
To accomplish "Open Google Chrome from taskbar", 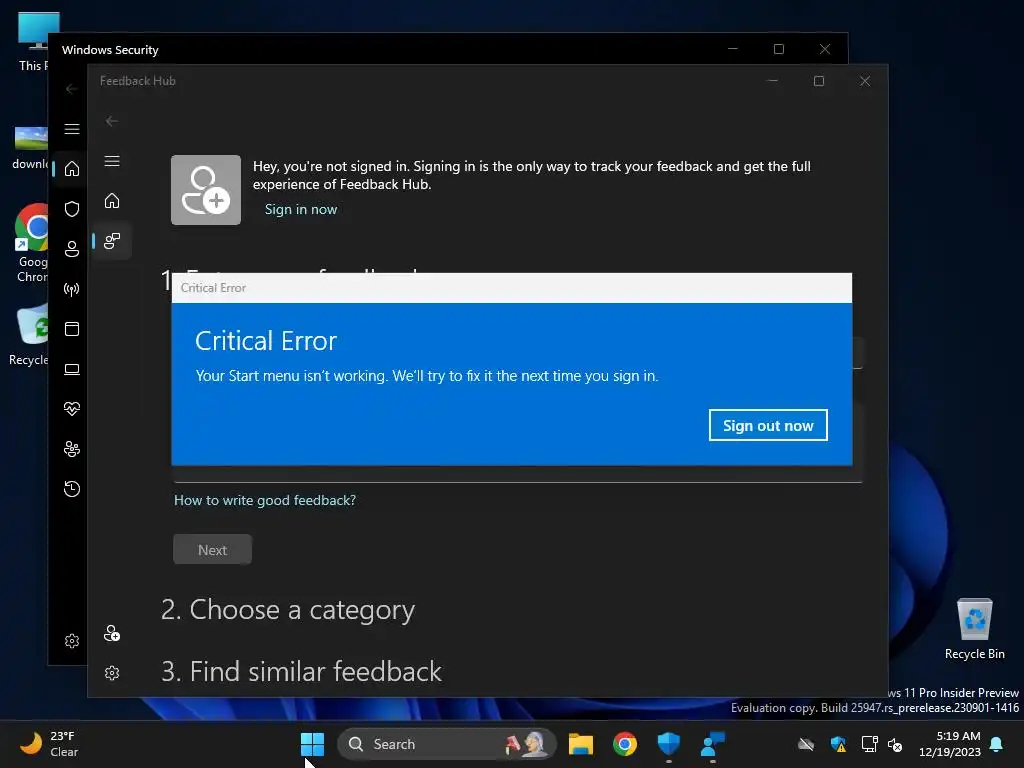I will (625, 744).
